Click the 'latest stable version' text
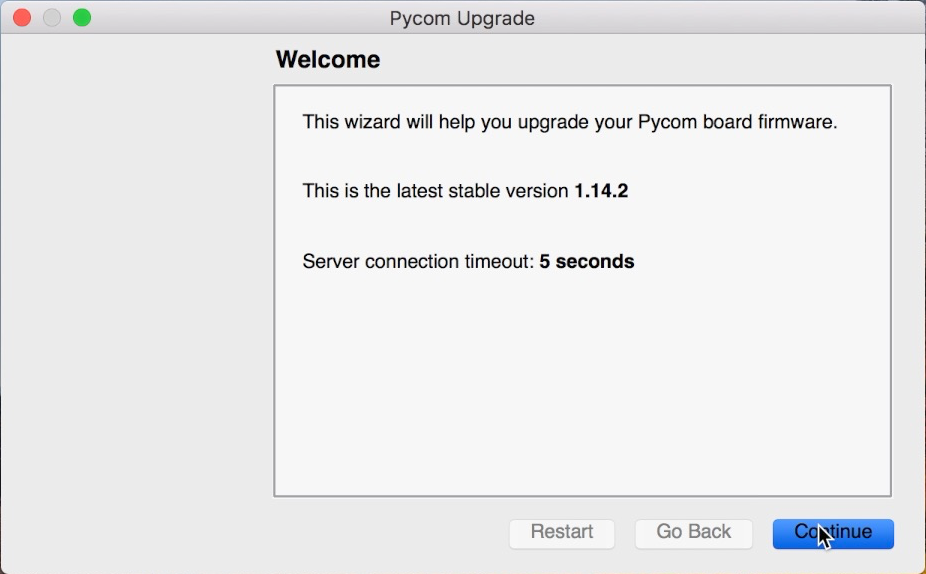Screen dimensions: 926x574 click(x=482, y=191)
